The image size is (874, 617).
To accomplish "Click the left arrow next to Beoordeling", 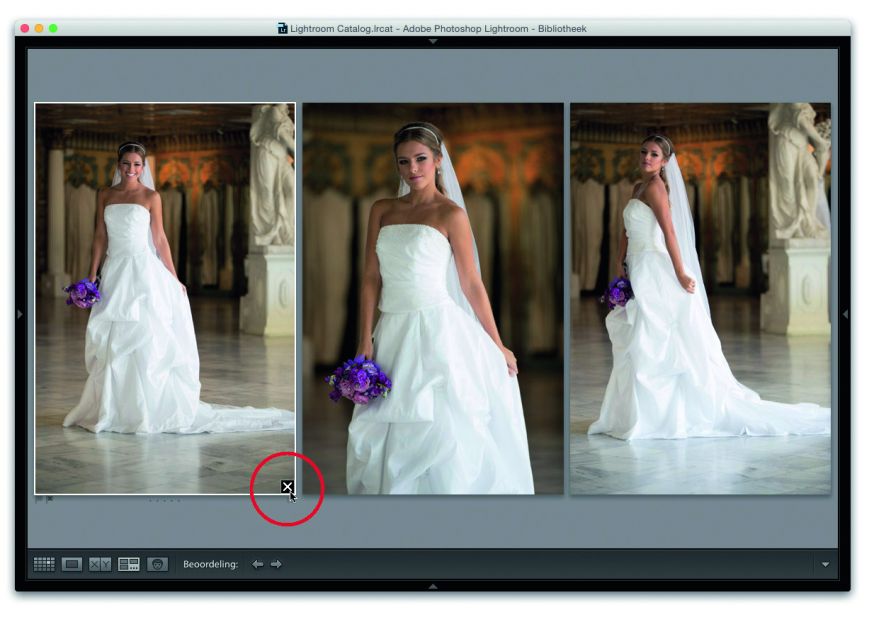I will 257,564.
